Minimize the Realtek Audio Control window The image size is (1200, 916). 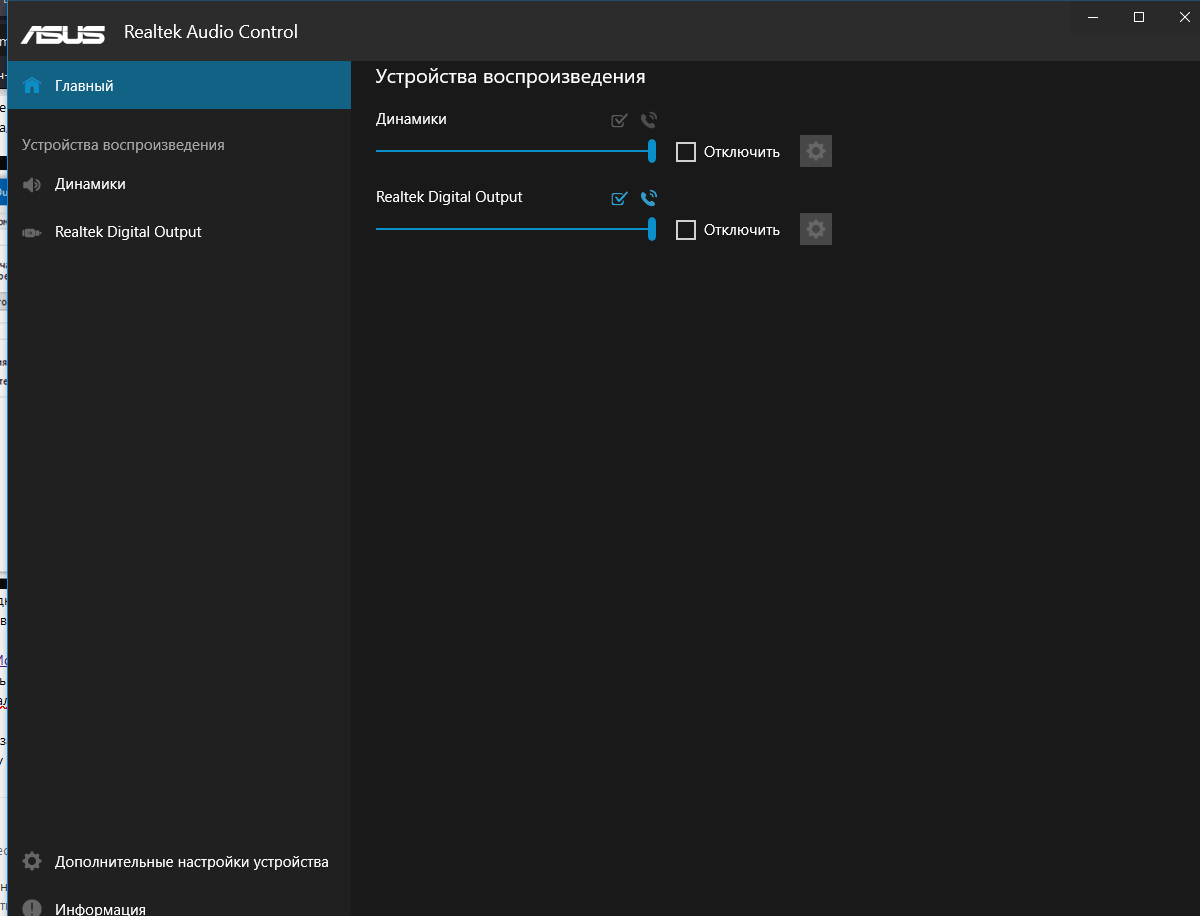[x=1093, y=17]
